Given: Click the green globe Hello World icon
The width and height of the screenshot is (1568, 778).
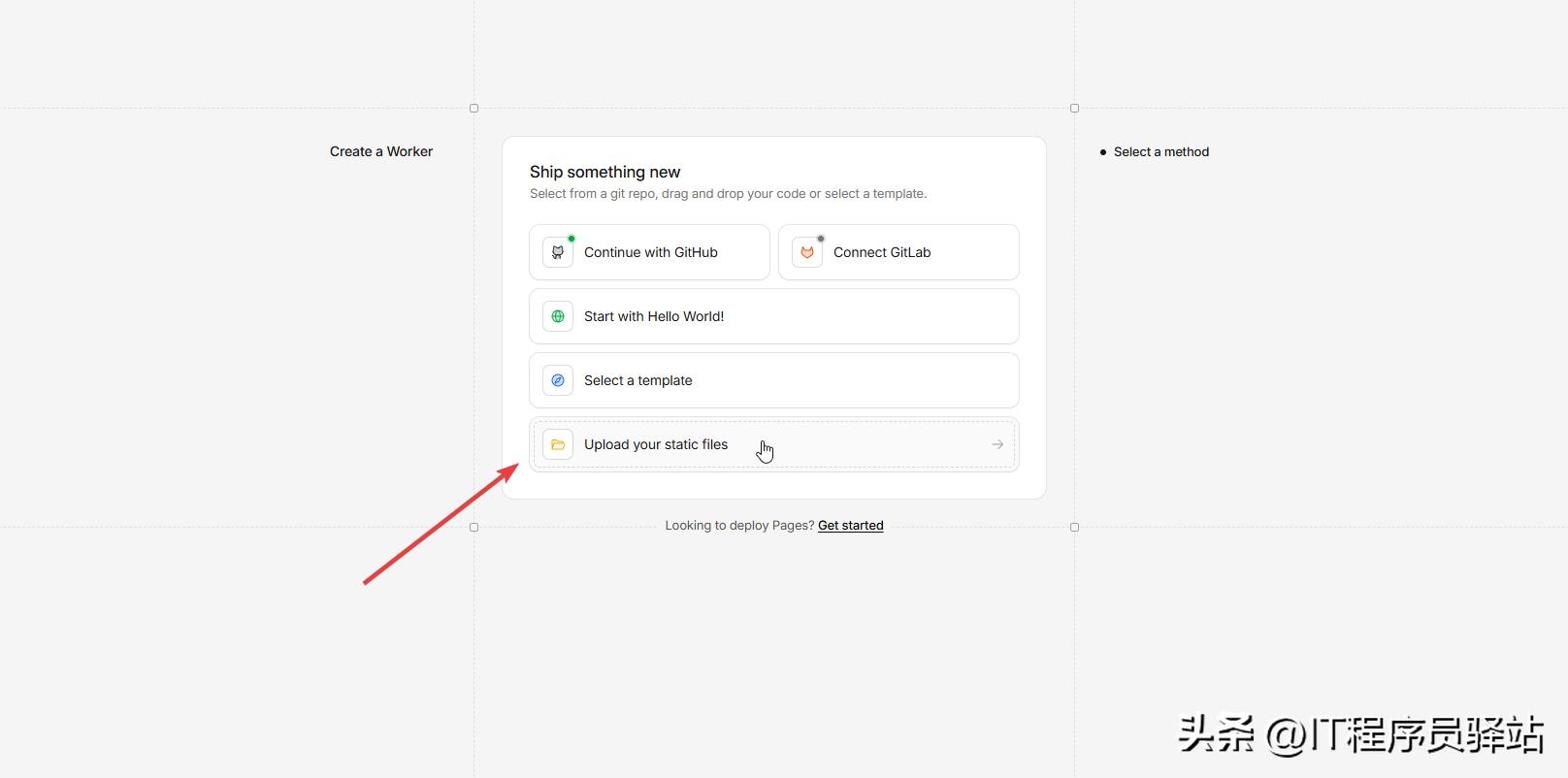Looking at the screenshot, I should click(558, 316).
